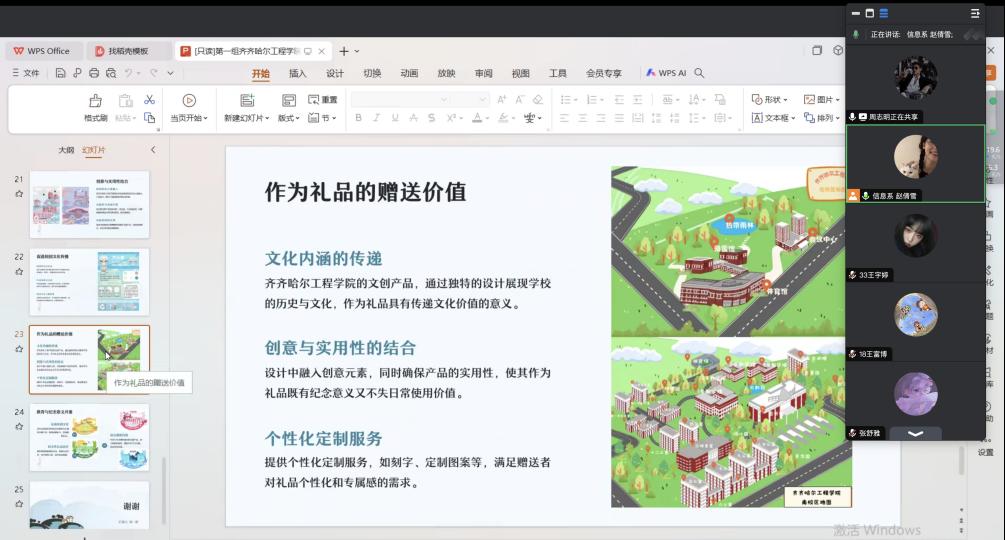The image size is (1005, 540).
Task: Toggle the star marker for slide 24
Action: click(19, 426)
